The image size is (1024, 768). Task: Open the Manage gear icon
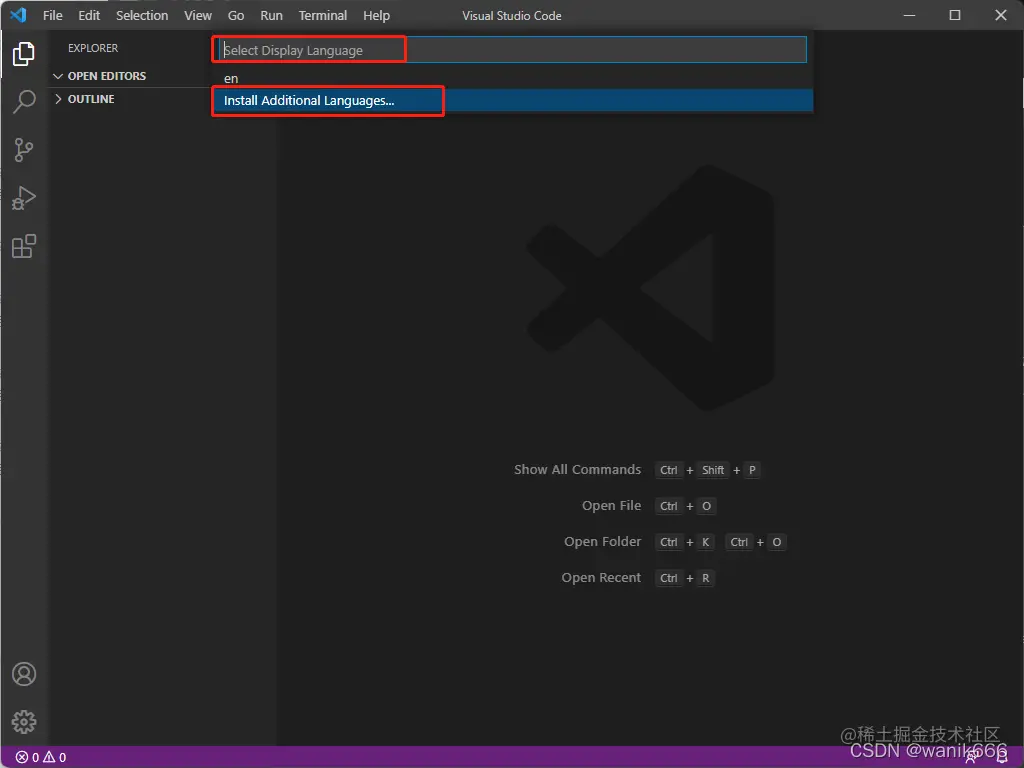pyautogui.click(x=24, y=722)
